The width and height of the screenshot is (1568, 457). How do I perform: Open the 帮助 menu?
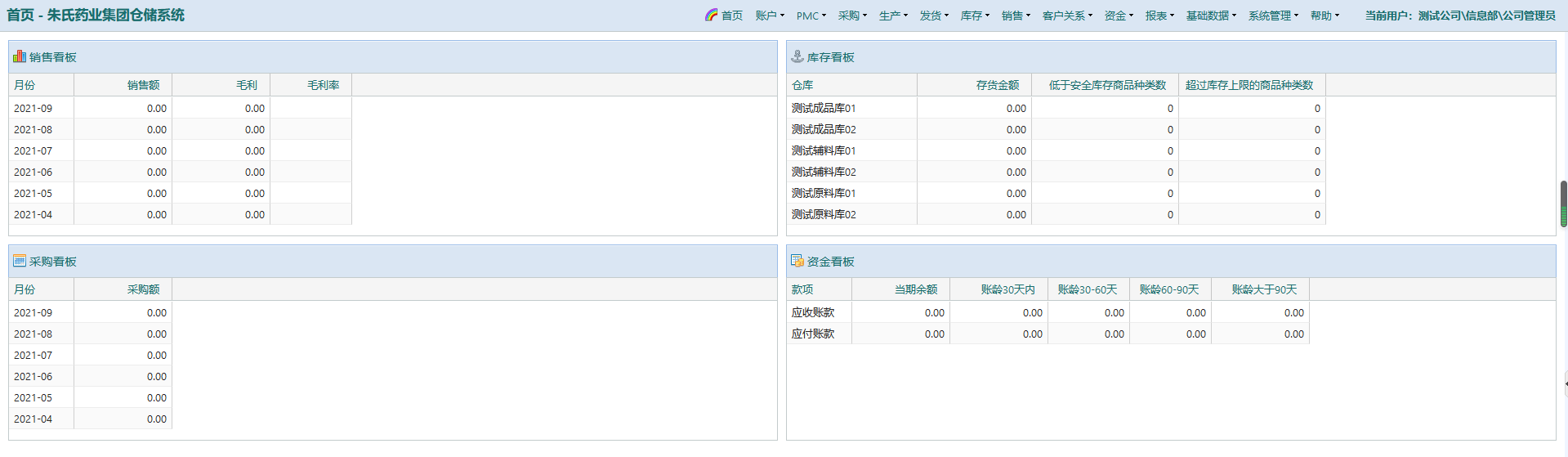(x=1325, y=16)
